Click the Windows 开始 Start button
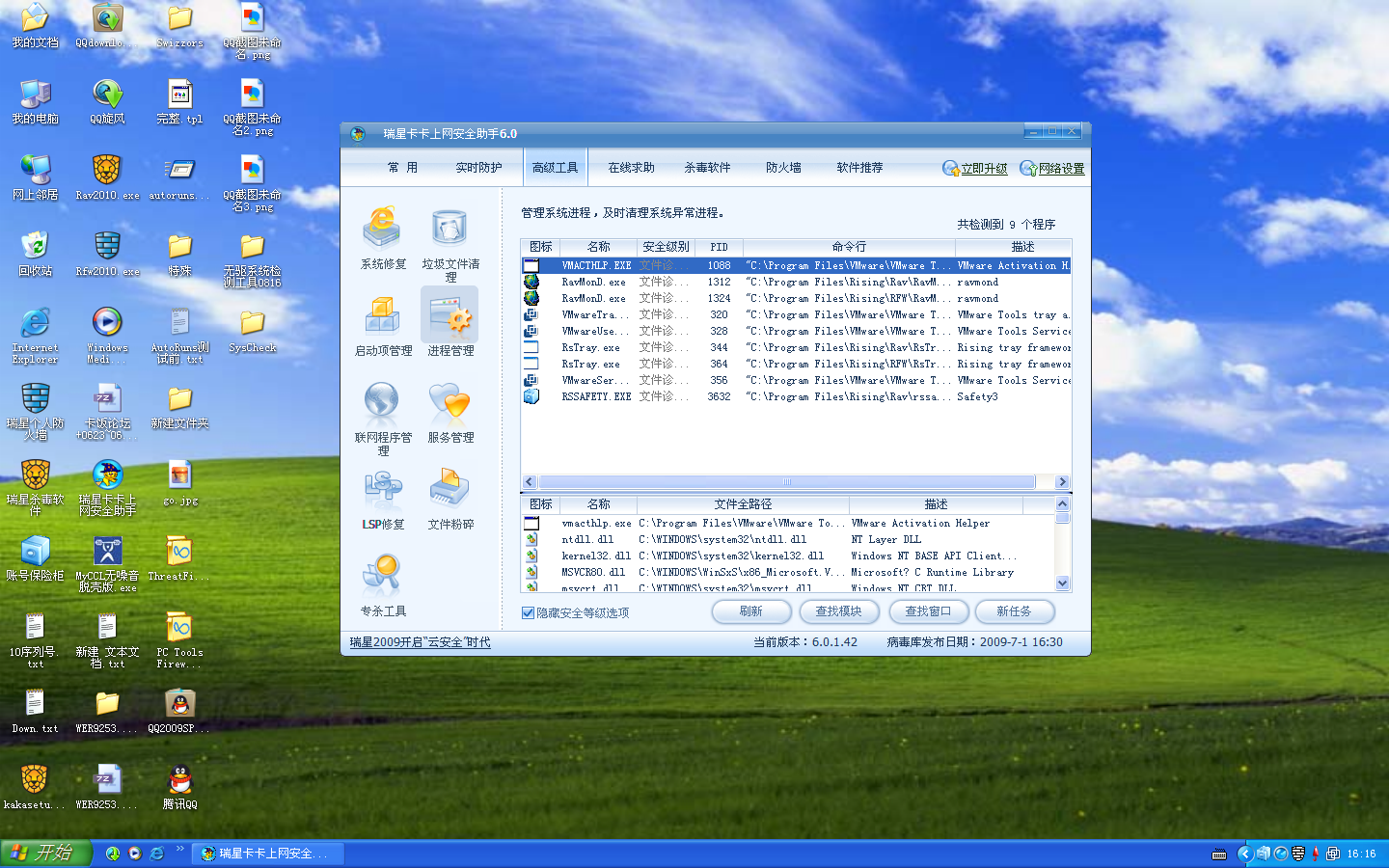This screenshot has height=868, width=1389. (x=45, y=853)
